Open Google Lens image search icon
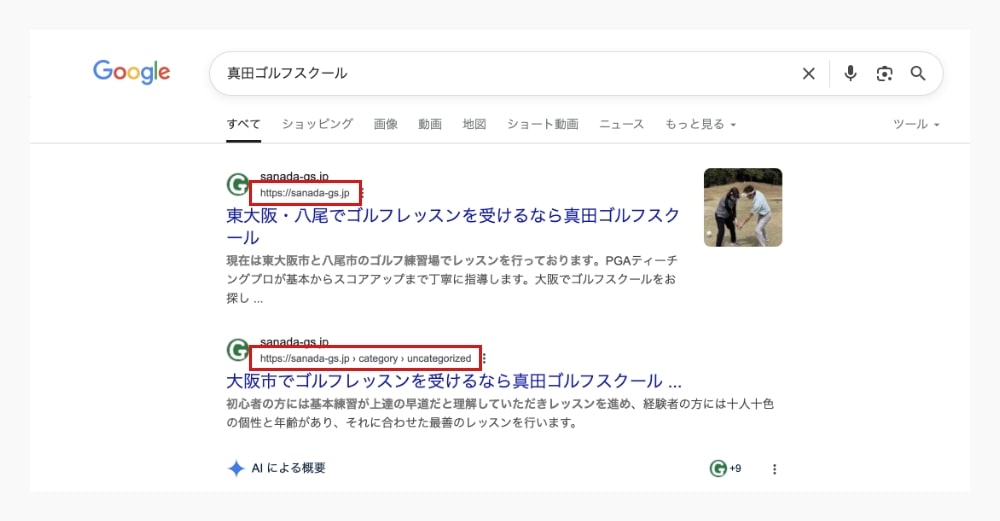The width and height of the screenshot is (1000, 521). [885, 73]
